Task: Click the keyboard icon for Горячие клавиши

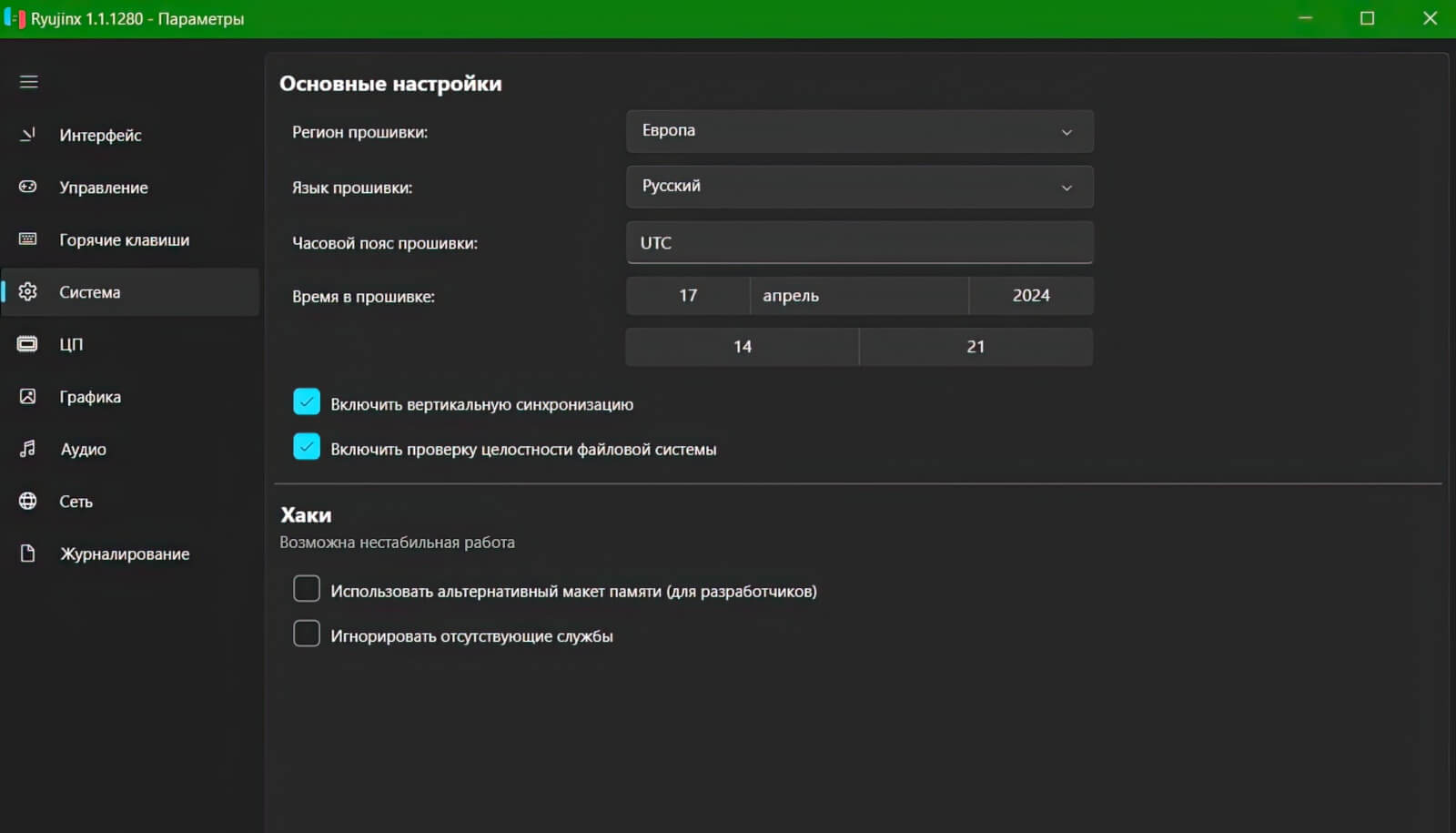Action: [28, 239]
